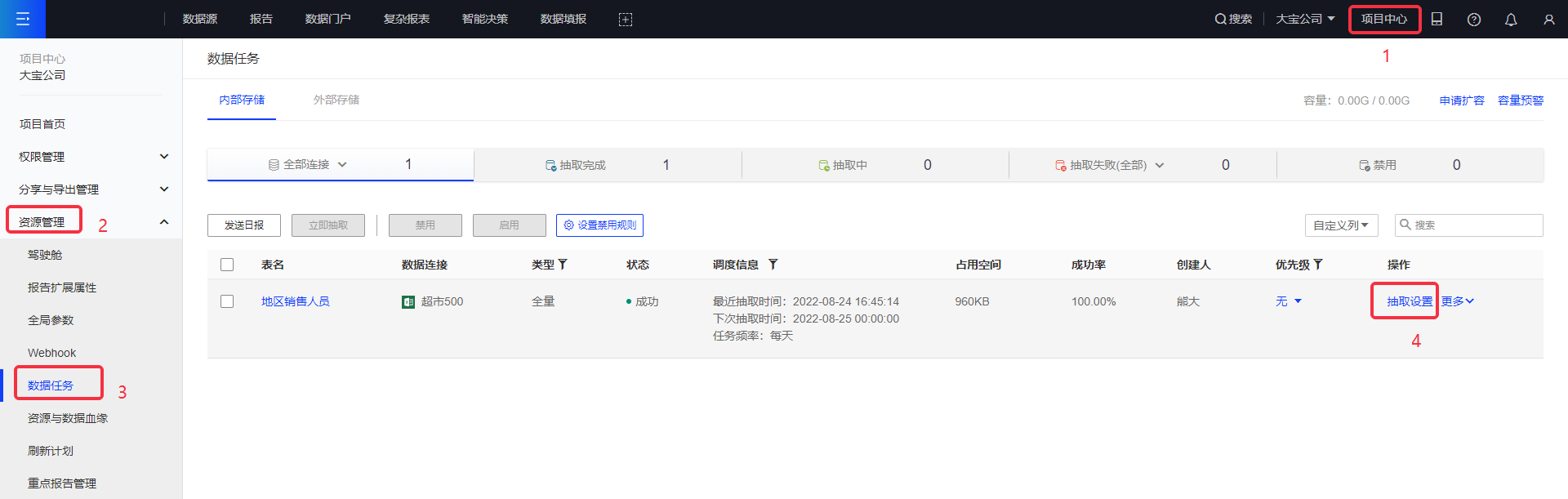Click the filter icon beside 优先级 column

pyautogui.click(x=1318, y=265)
